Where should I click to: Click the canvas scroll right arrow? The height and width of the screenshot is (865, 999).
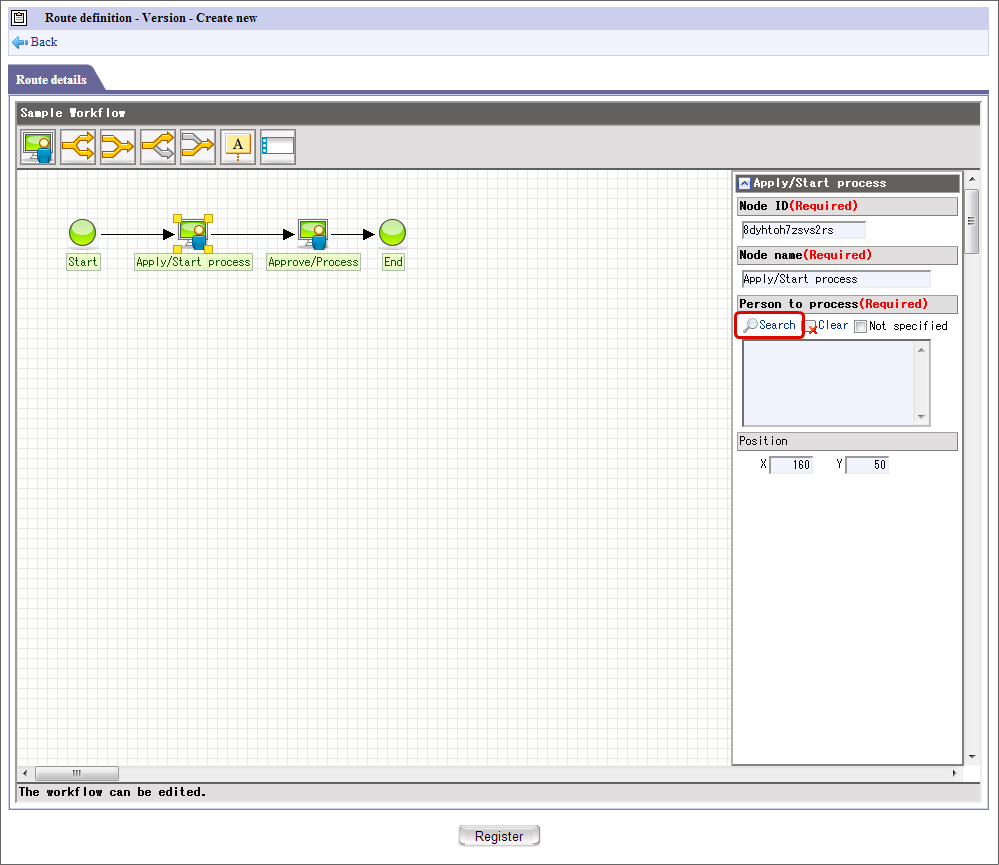click(954, 773)
